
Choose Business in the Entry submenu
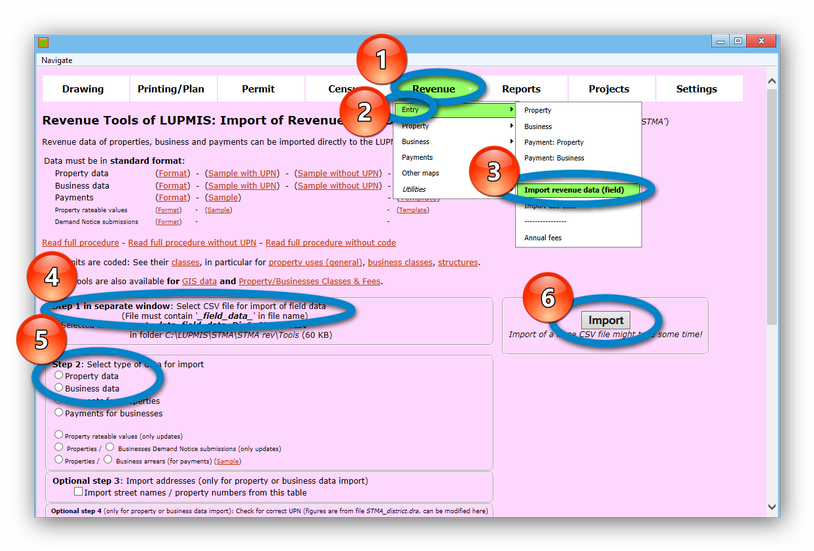[x=538, y=126]
